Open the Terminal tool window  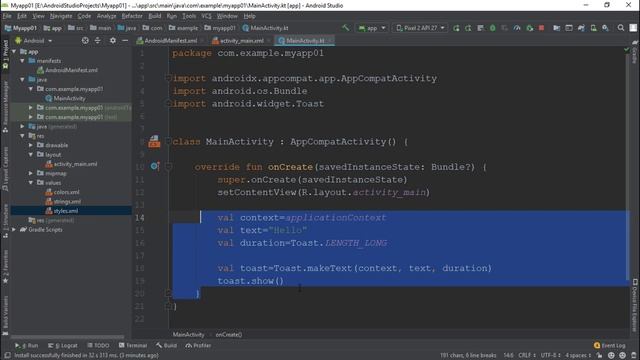(x=133, y=345)
